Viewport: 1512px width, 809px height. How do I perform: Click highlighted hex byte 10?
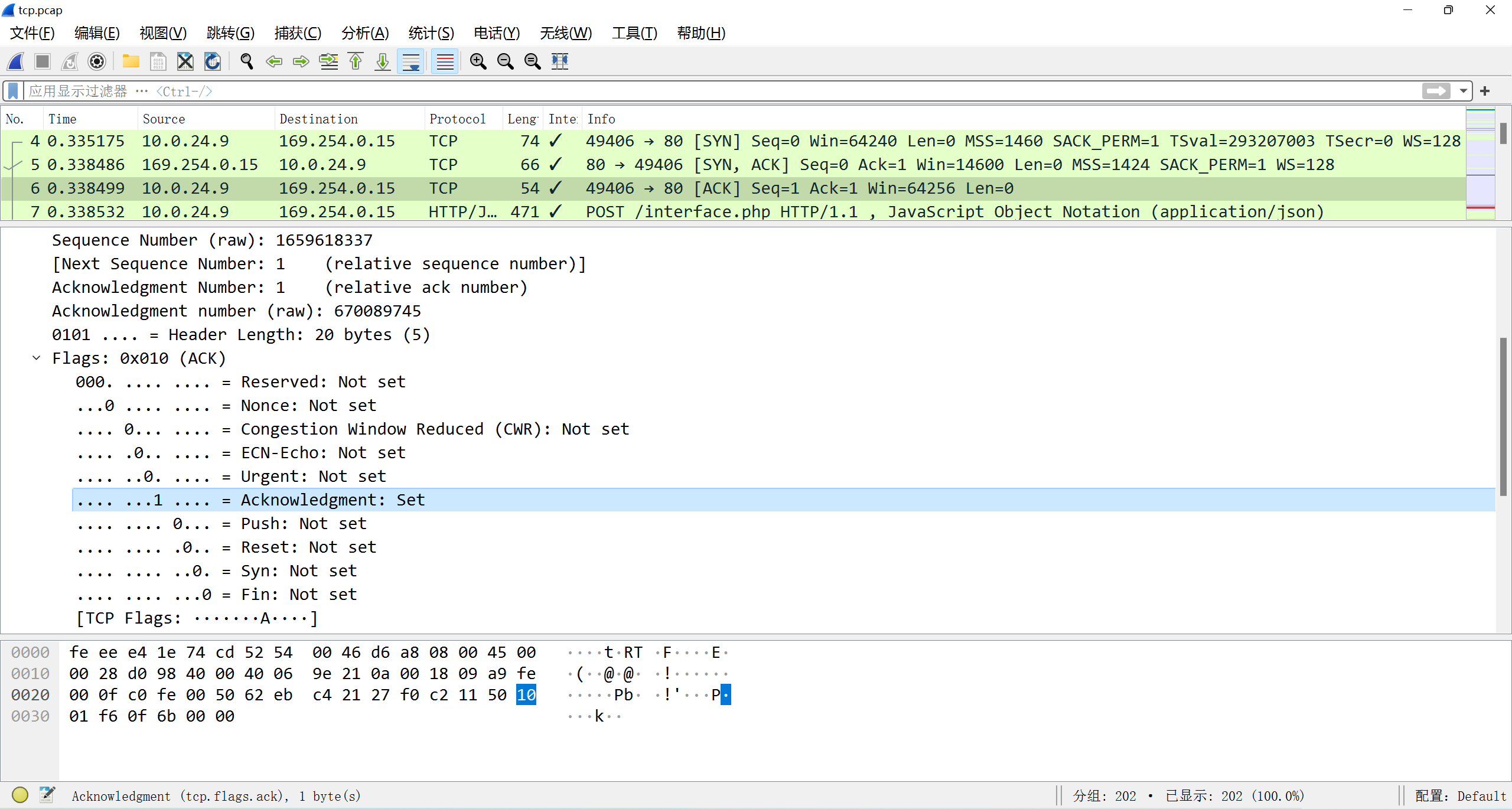coord(526,695)
